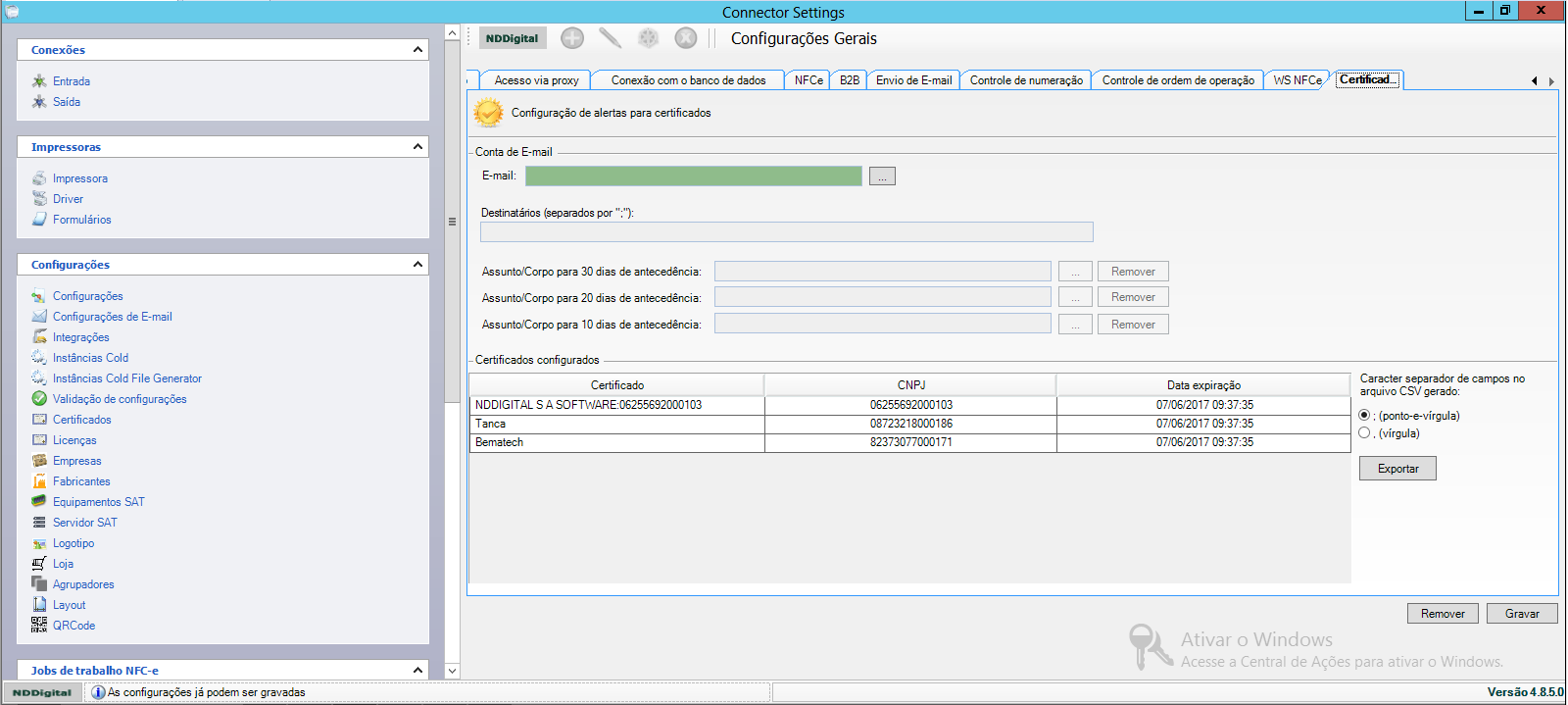
Task: Open the Impressora printer icon
Action: [x=39, y=178]
